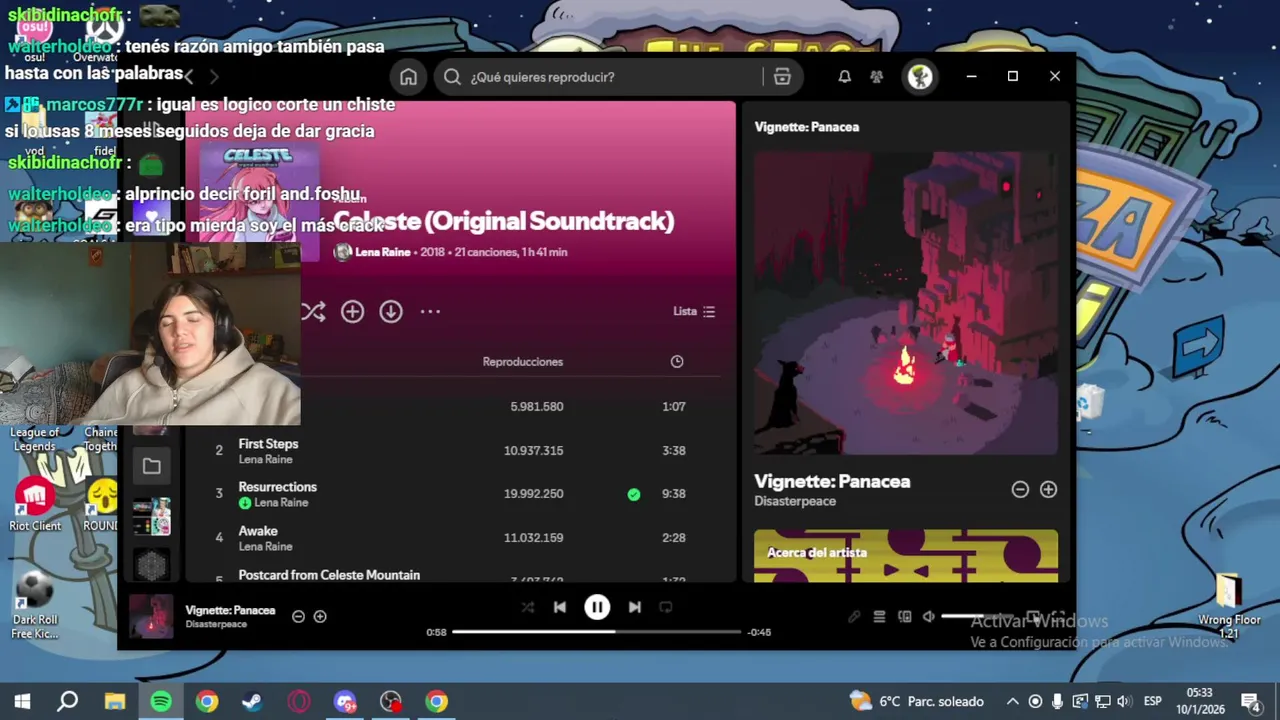Open the artist link Lena Raine in the album header
The image size is (1280, 720).
pos(383,252)
